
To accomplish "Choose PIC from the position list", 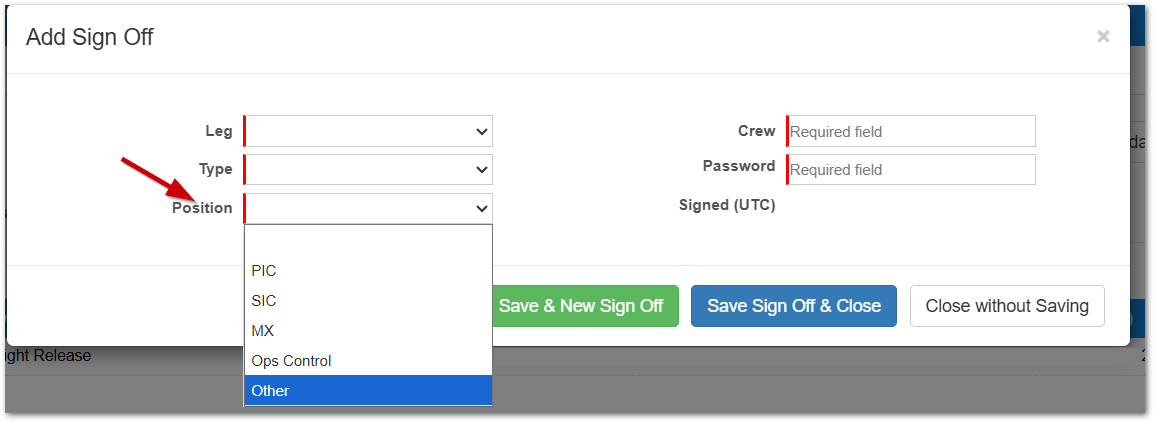I will [x=368, y=271].
